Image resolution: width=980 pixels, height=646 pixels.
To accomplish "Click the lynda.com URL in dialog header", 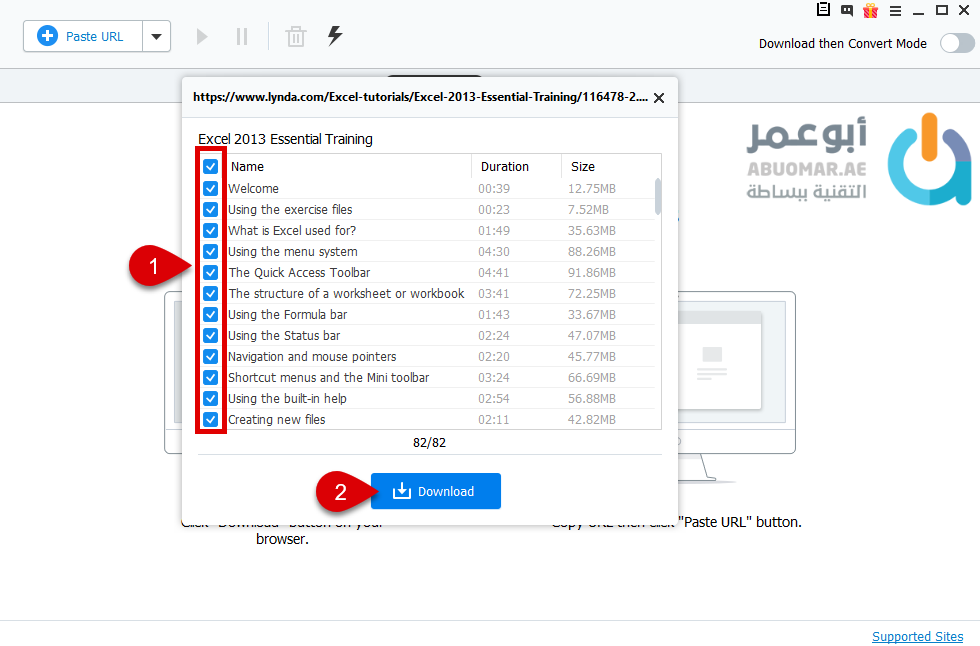I will point(420,97).
